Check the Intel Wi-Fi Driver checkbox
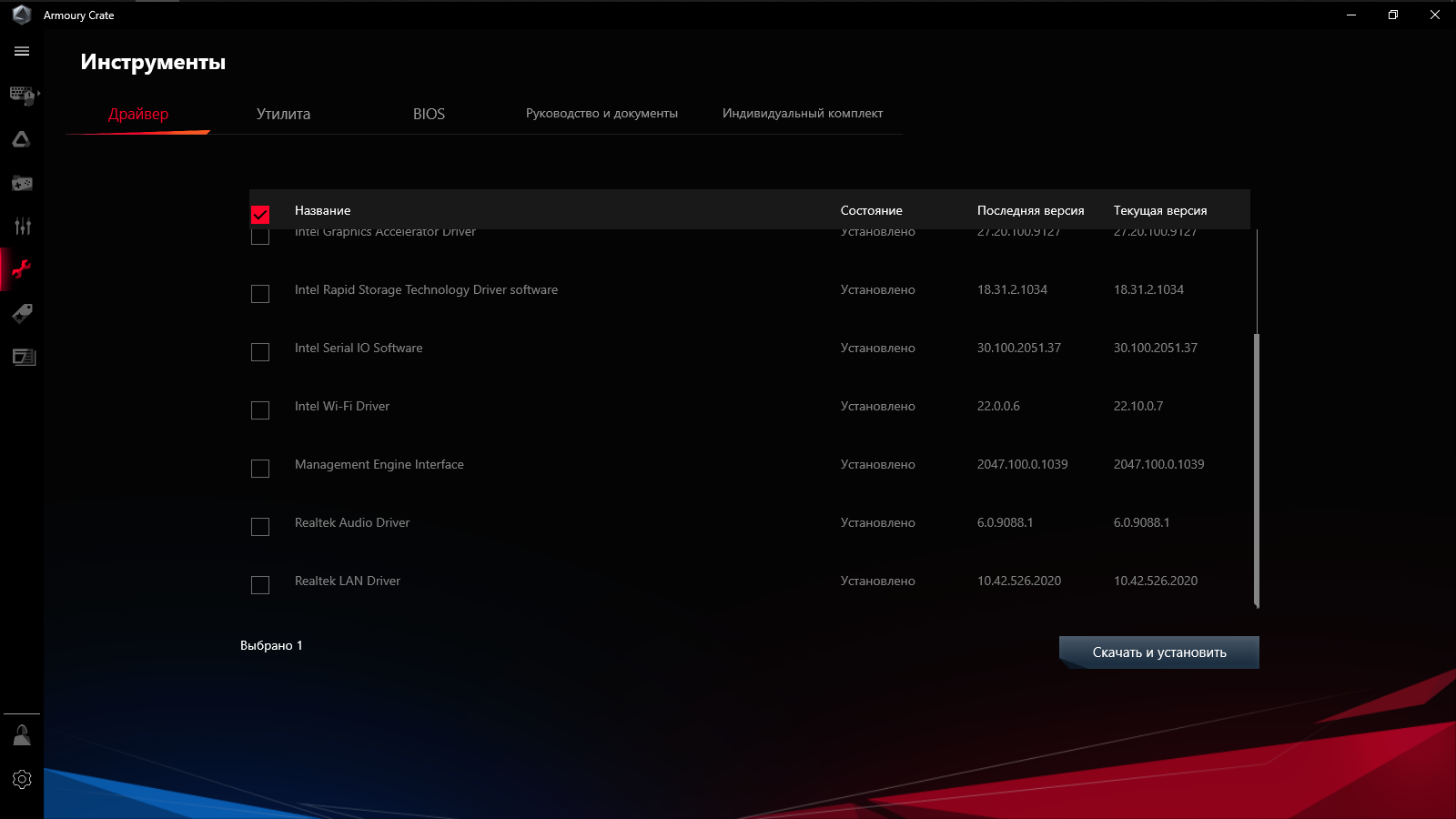The image size is (1456, 819). (x=260, y=410)
